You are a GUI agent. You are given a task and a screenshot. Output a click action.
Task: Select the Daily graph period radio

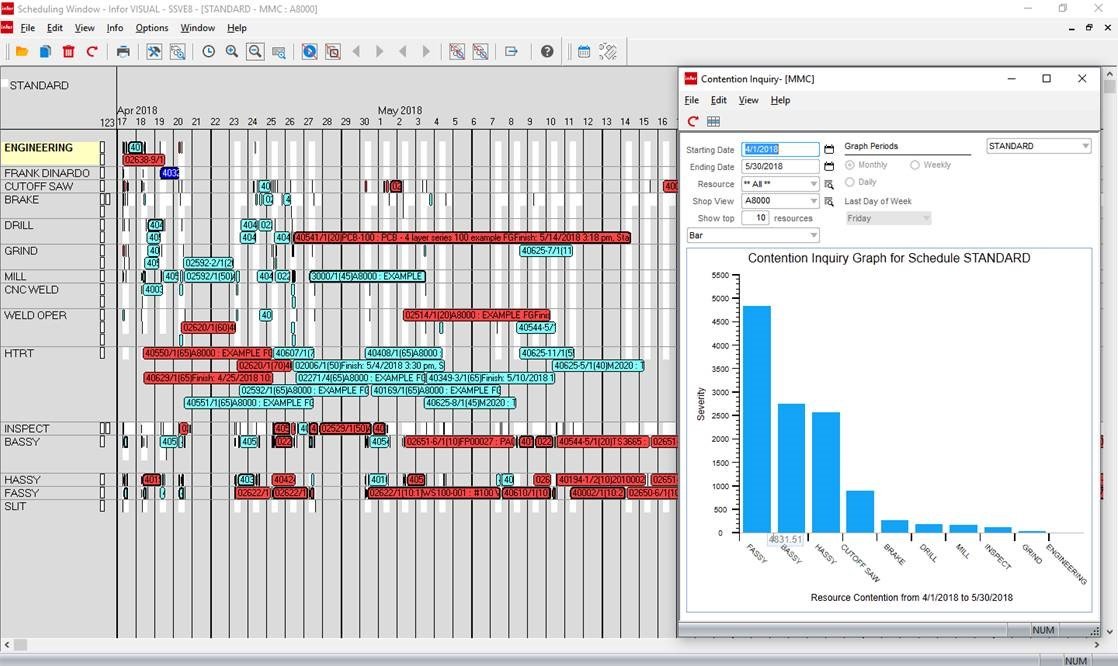tap(850, 182)
